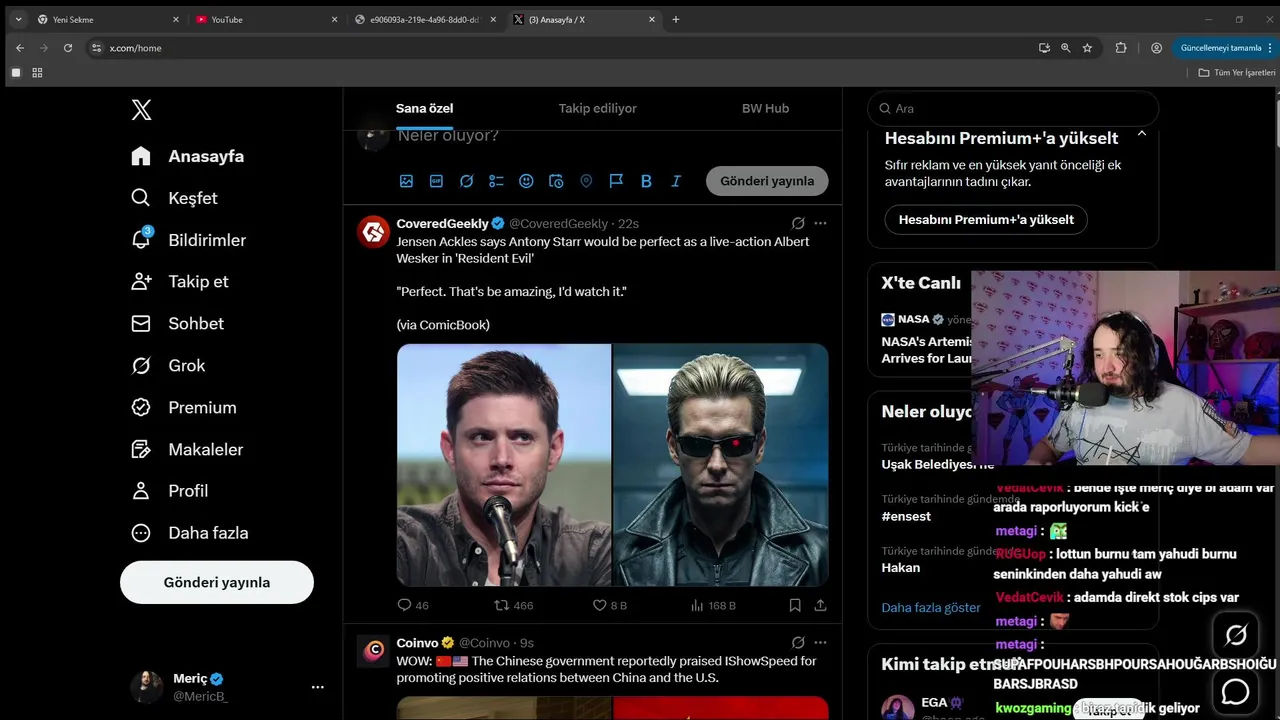Collapse the Premium+ upgrade card
Viewport: 1280px width, 720px height.
click(x=1141, y=134)
